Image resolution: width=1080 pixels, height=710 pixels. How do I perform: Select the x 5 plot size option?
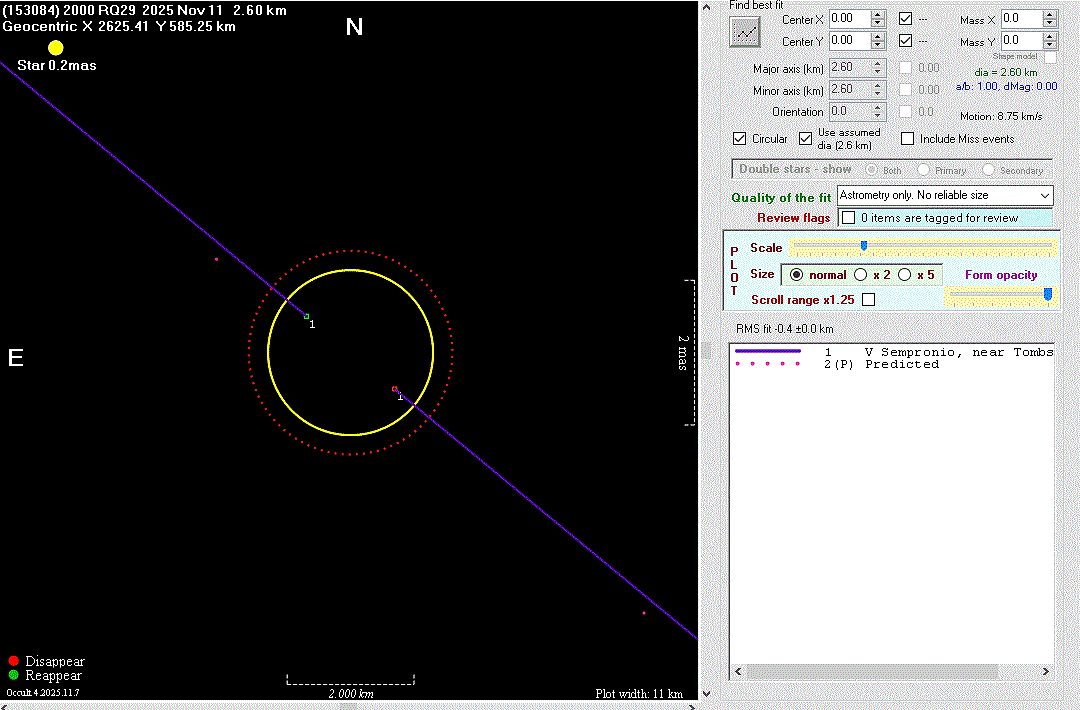click(904, 274)
